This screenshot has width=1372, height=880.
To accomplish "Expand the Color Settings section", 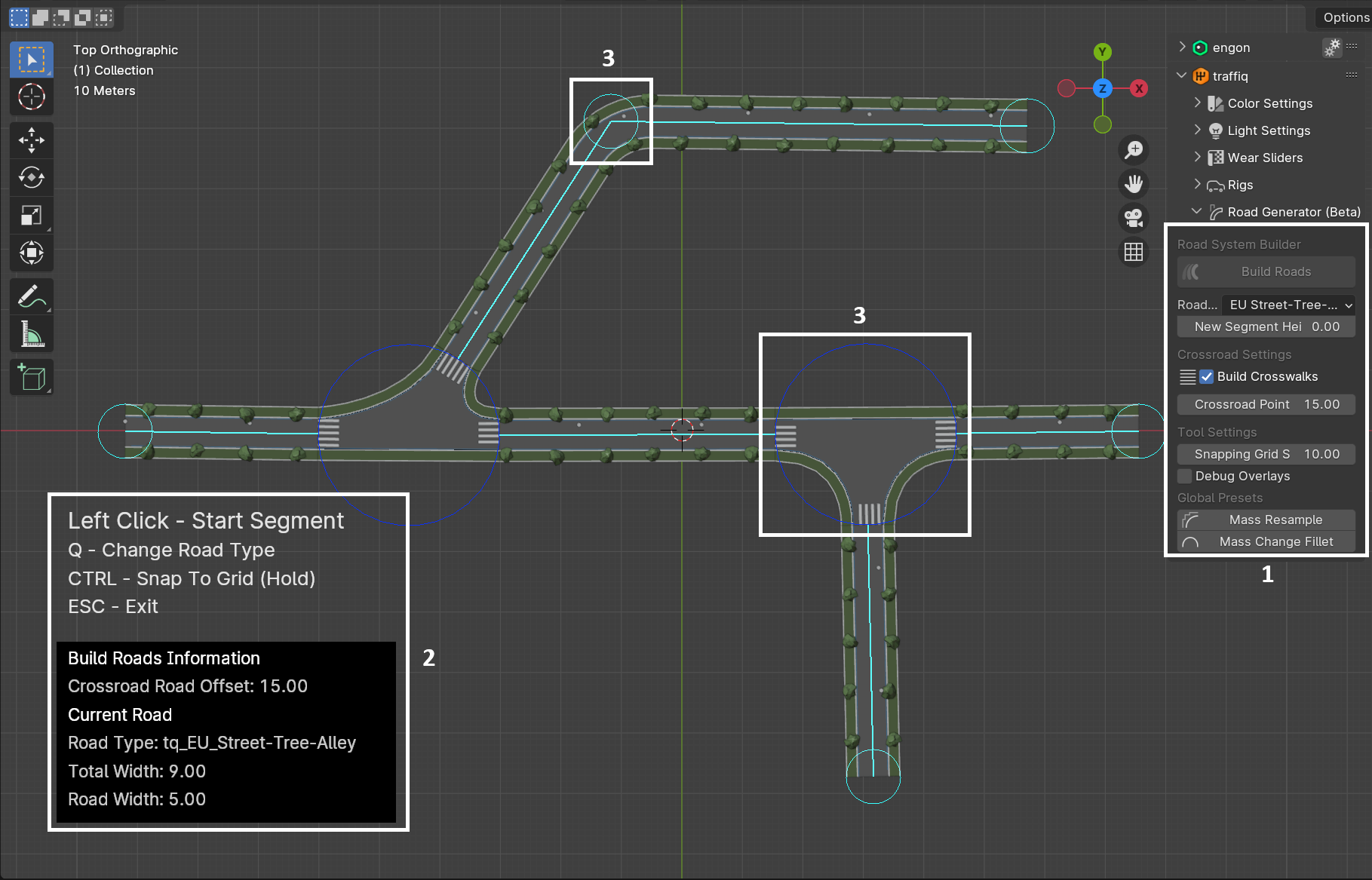I will pos(1199,103).
